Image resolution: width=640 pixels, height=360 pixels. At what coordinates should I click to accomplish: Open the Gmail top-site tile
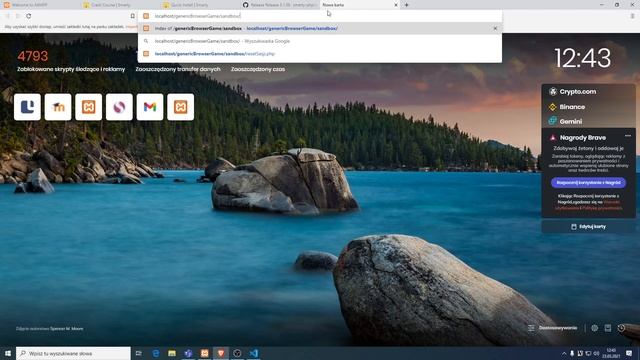[150, 107]
